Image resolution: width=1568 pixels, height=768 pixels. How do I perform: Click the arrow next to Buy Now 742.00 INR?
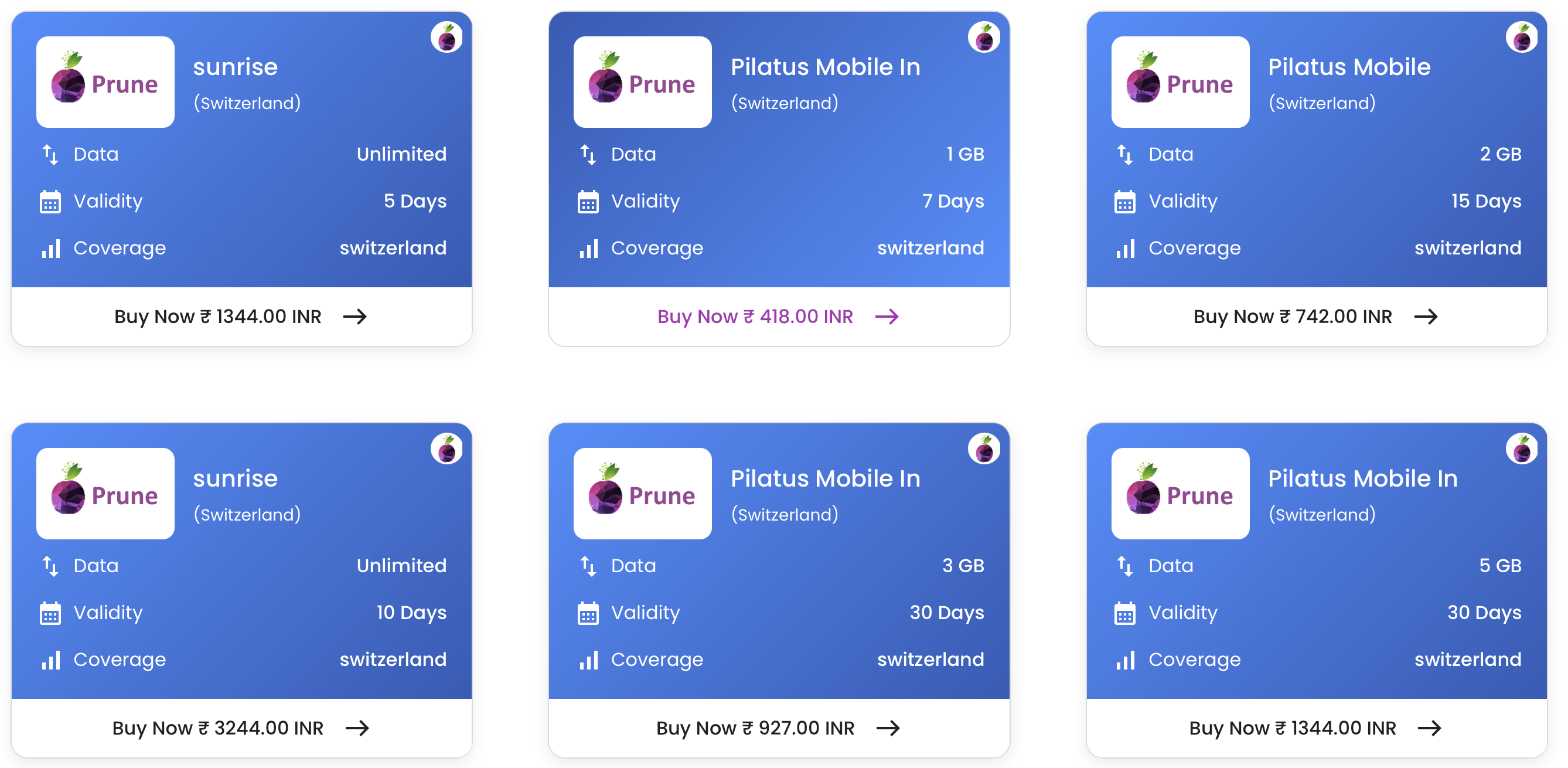[x=1426, y=317]
